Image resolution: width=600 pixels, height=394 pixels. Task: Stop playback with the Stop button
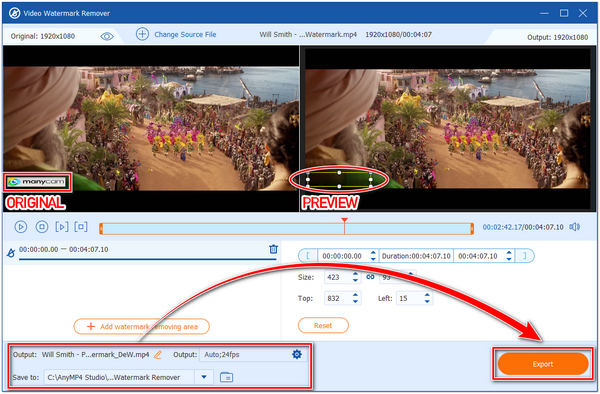pyautogui.click(x=42, y=227)
